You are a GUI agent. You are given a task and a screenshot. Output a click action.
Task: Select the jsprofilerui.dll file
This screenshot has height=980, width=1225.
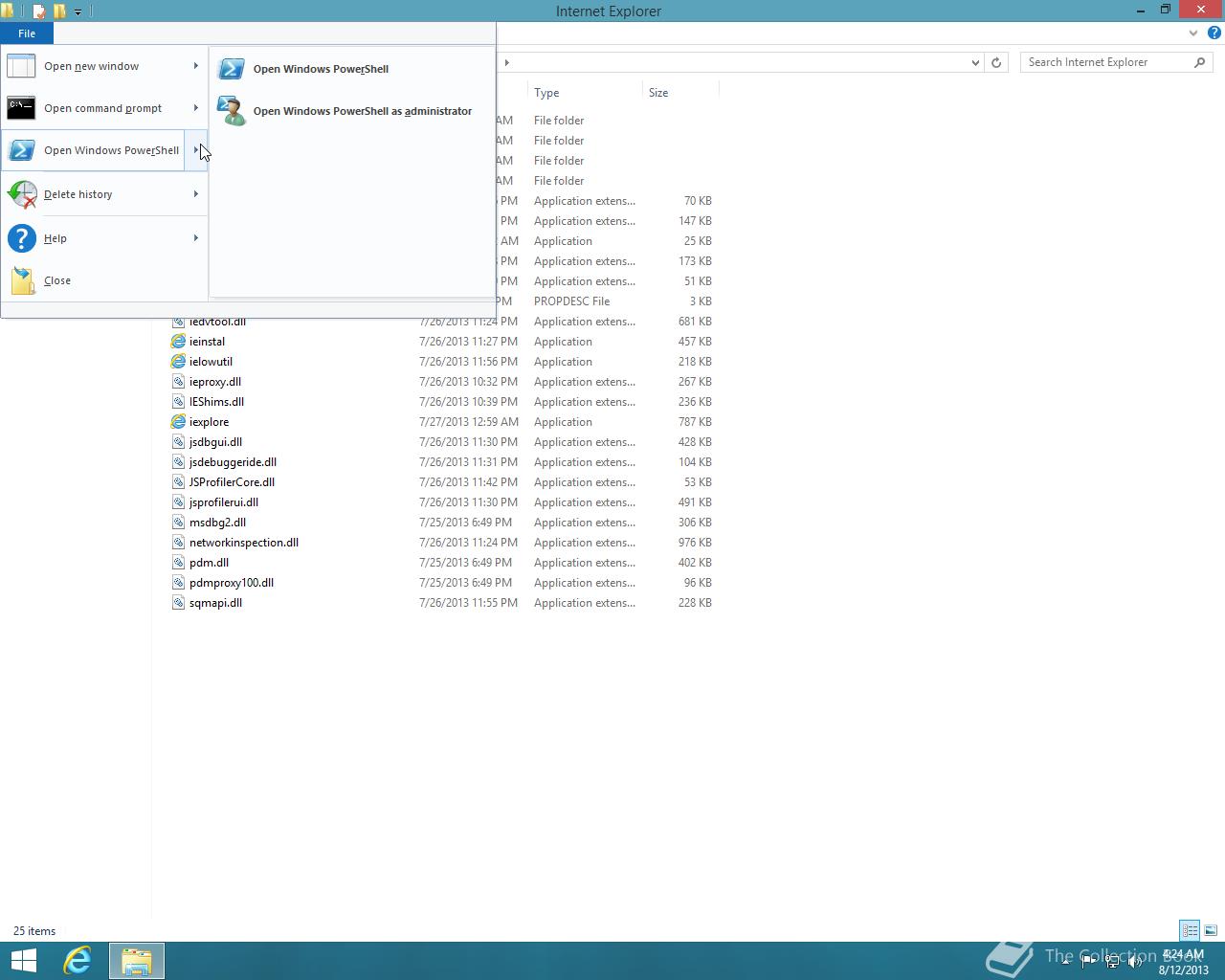tap(224, 502)
